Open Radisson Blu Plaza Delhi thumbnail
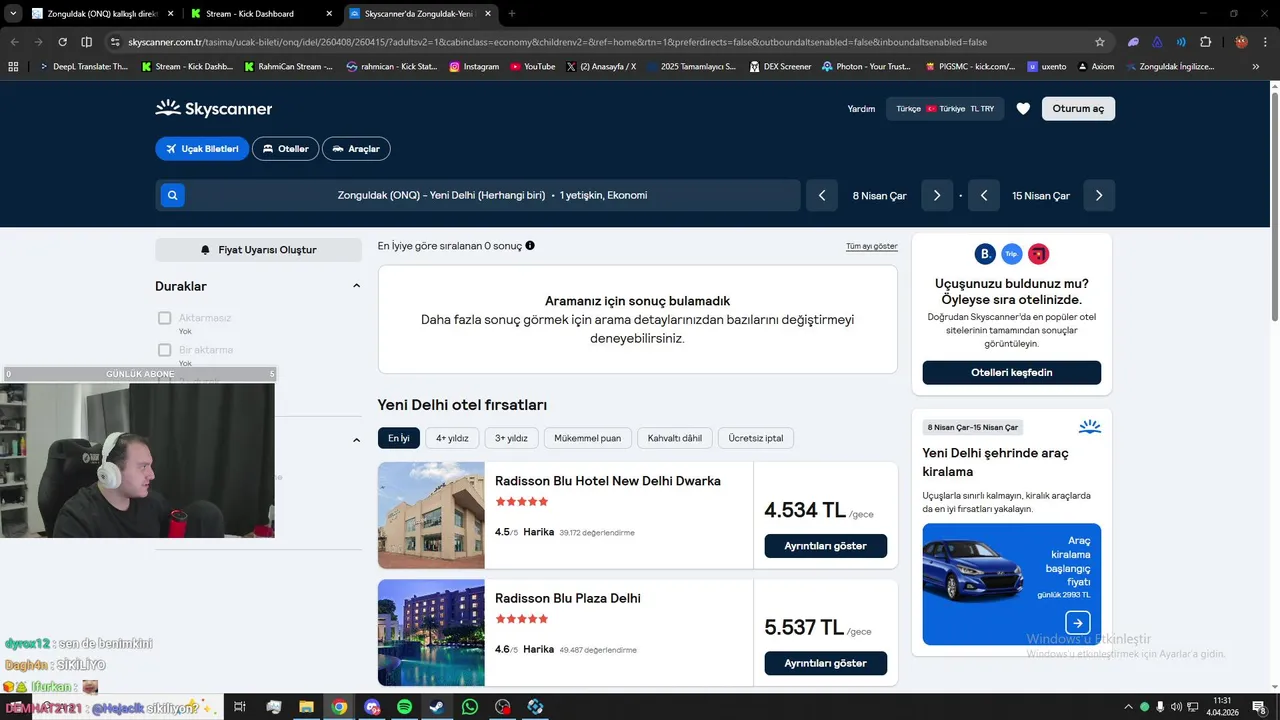The image size is (1280, 720). (431, 633)
